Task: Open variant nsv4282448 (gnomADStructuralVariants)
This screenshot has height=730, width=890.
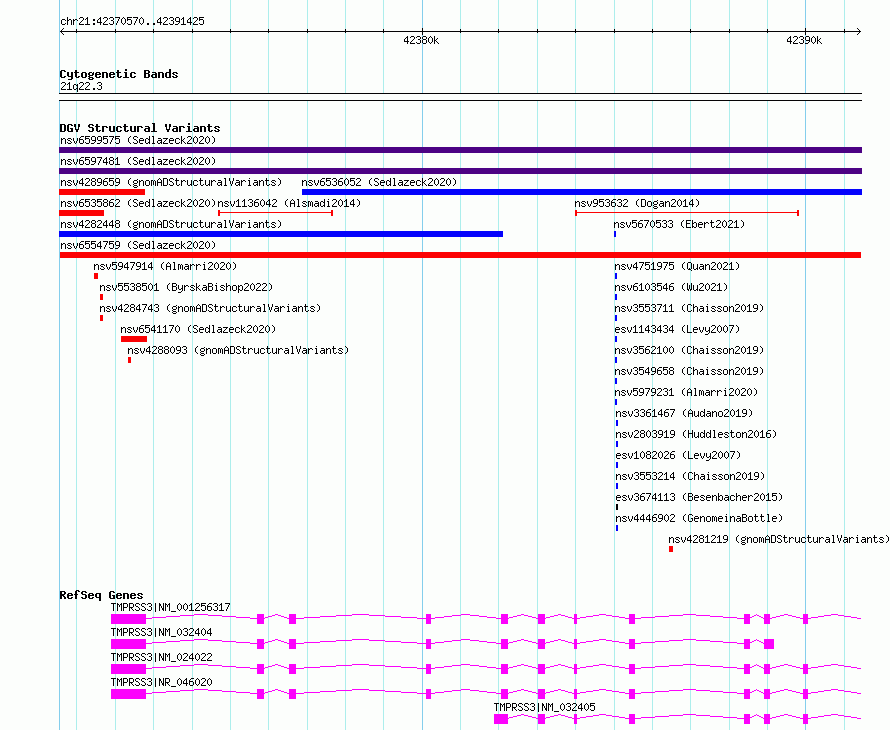Action: pos(171,224)
